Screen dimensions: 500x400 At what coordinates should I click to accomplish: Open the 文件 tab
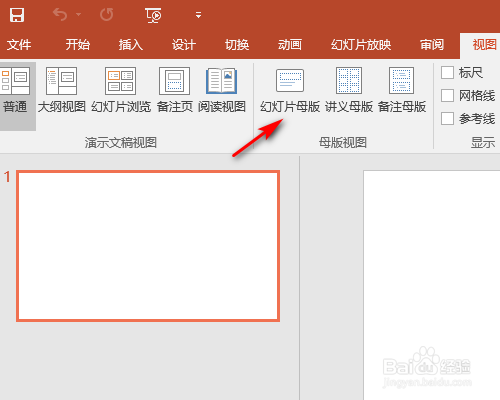pyautogui.click(x=19, y=44)
